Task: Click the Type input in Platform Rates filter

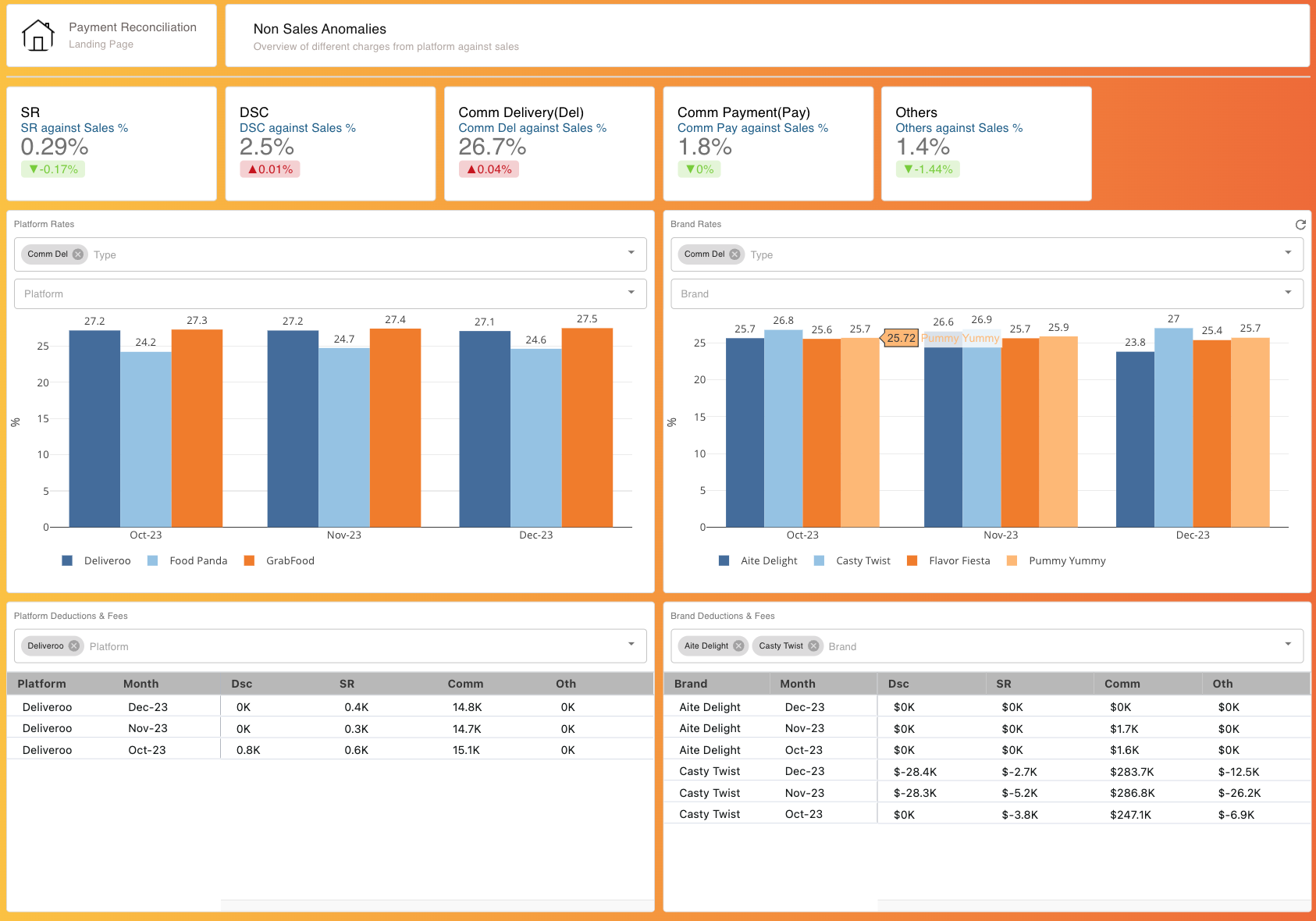Action: coord(355,254)
